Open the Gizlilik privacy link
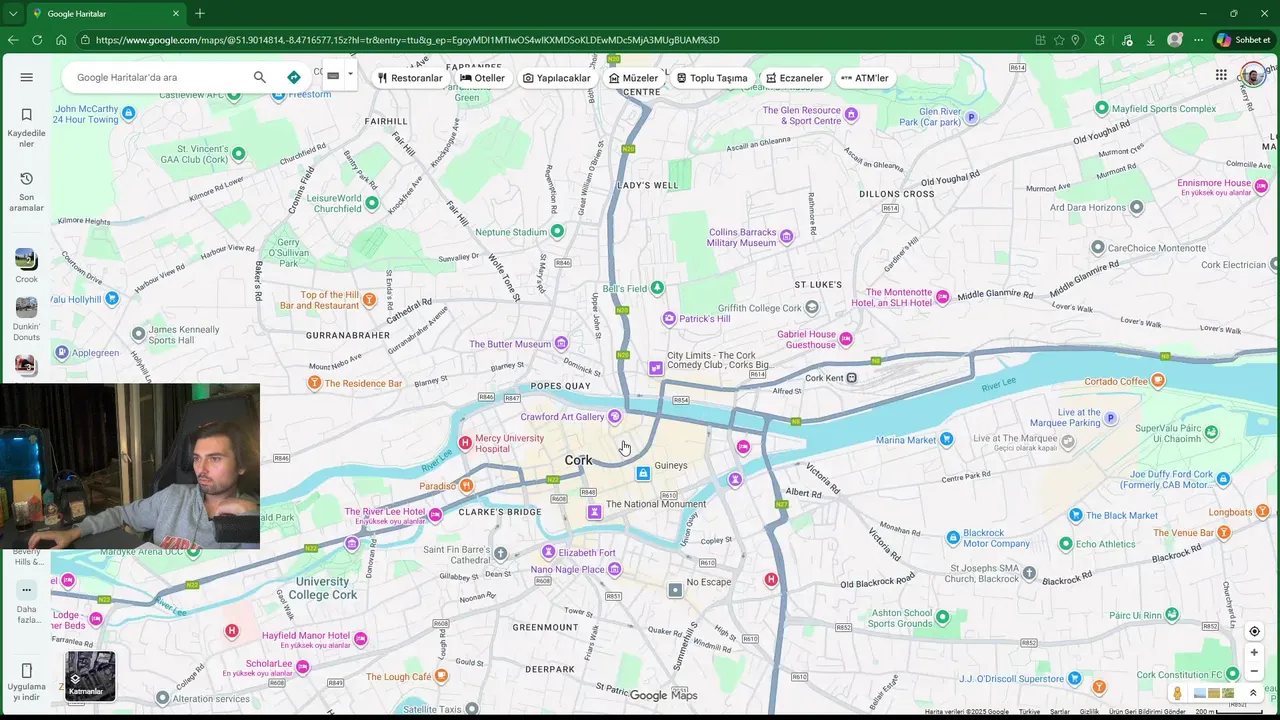 pyautogui.click(x=1089, y=712)
